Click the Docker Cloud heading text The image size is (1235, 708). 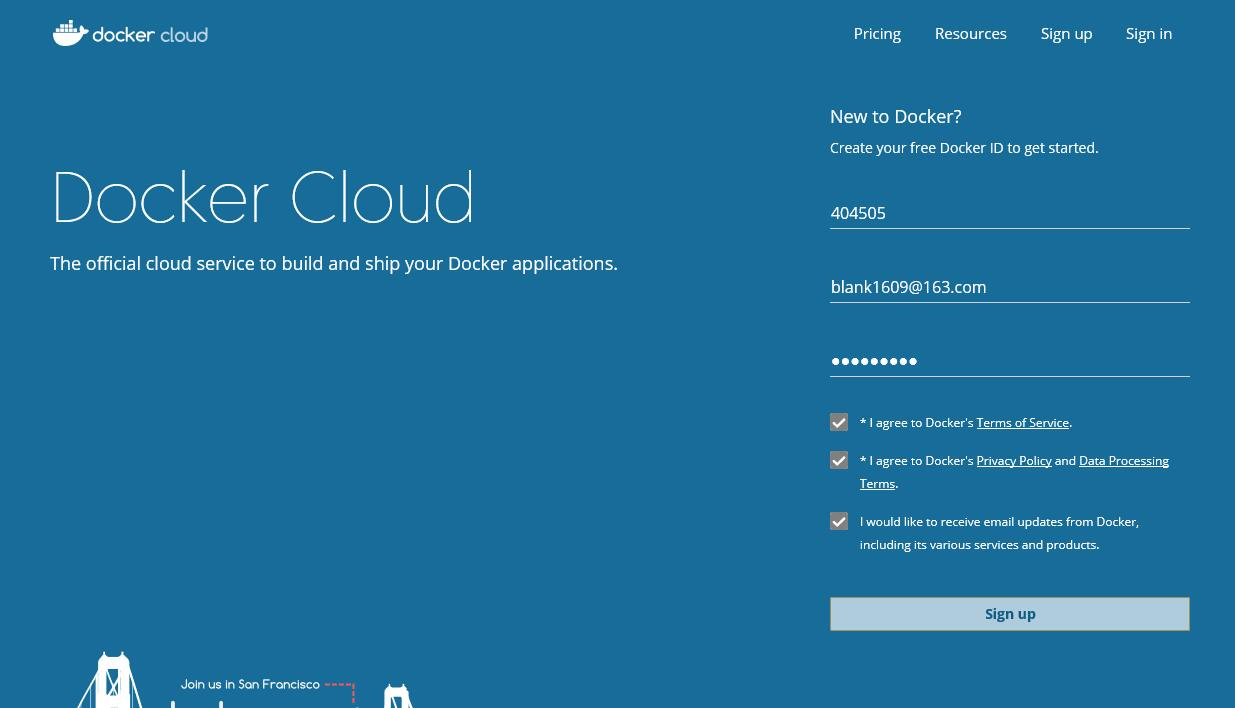(263, 197)
